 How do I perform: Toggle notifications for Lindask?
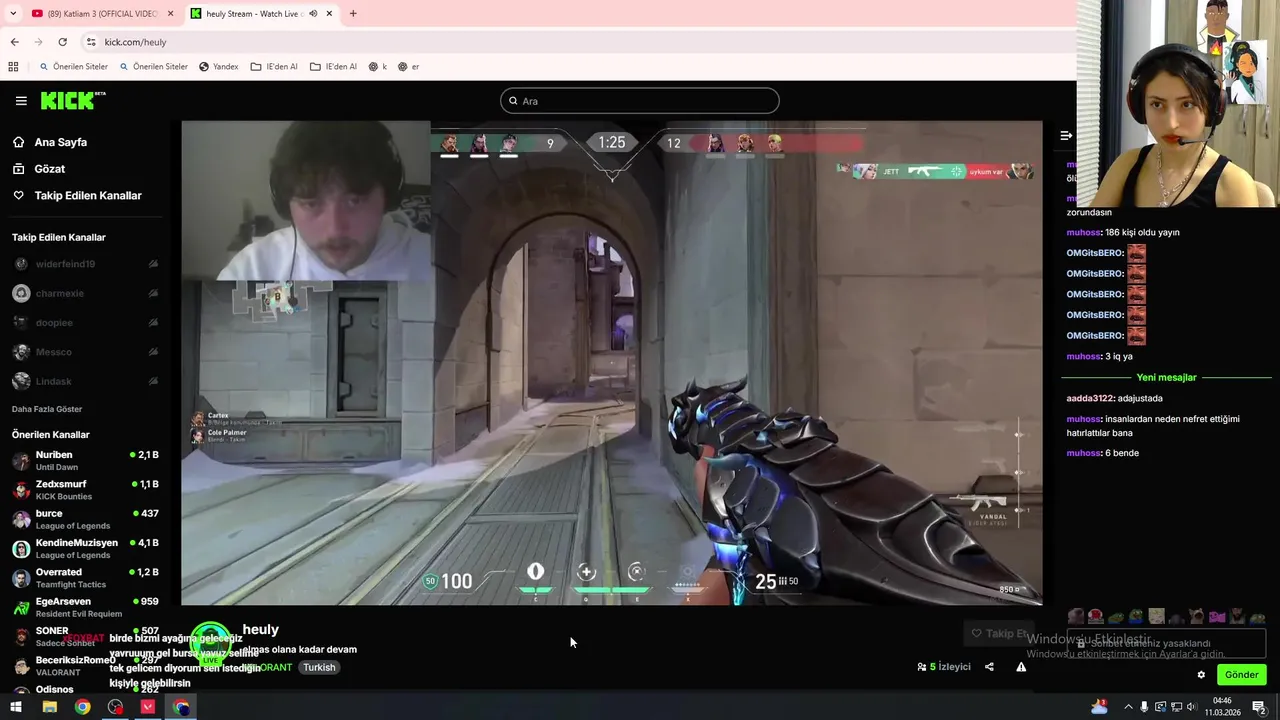click(x=153, y=382)
